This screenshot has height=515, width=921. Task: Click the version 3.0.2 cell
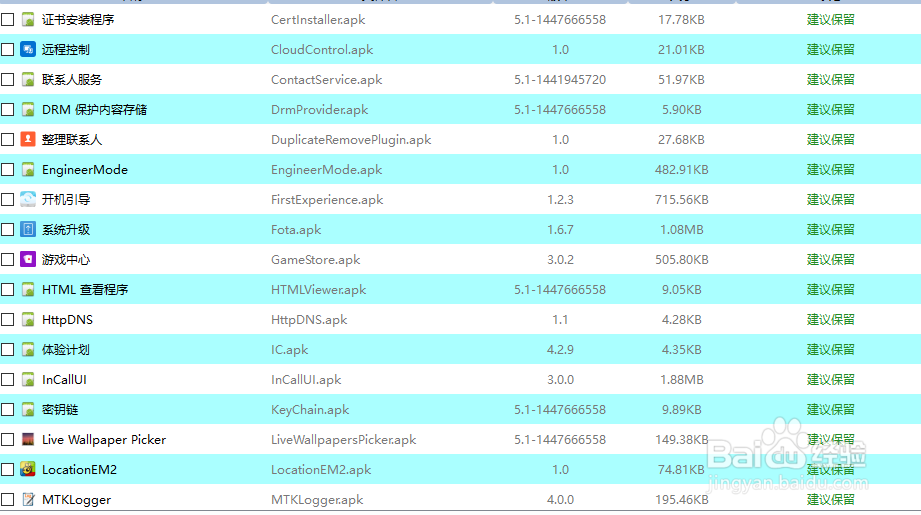tap(560, 260)
